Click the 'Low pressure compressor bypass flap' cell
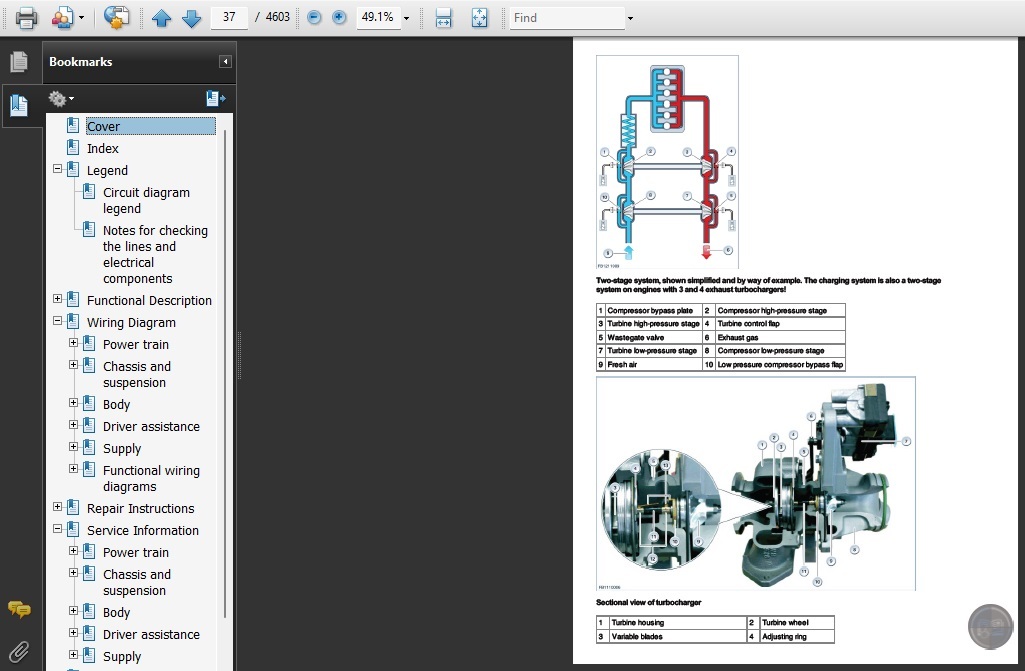 click(780, 364)
